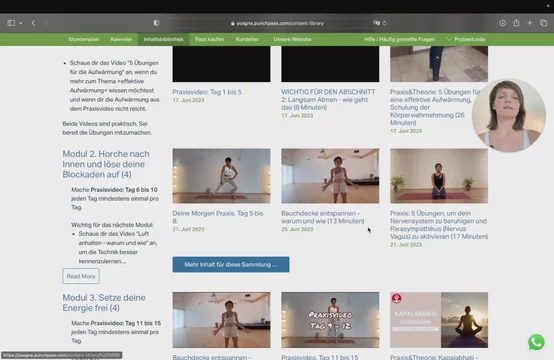The image size is (554, 360).
Task: Click the PRAXISVIDEO TAG 9 - 12 thumbnail
Action: pyautogui.click(x=330, y=320)
